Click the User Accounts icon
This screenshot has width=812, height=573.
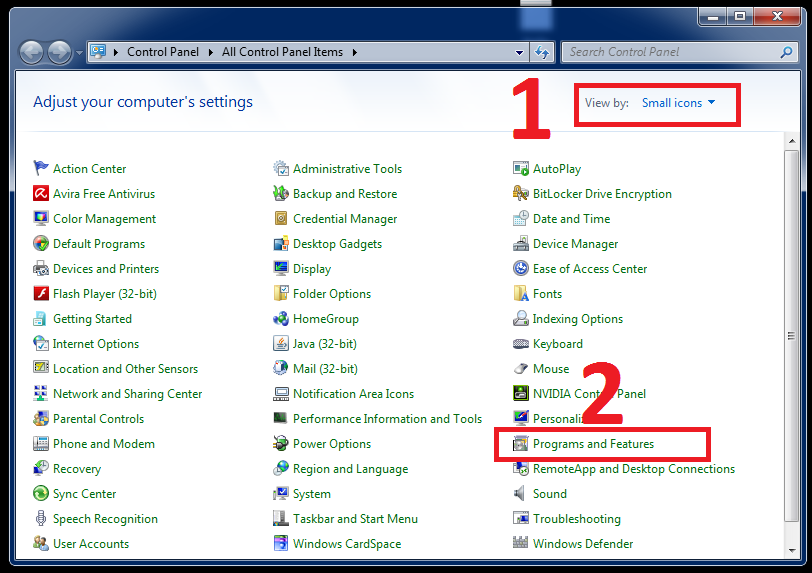[40, 543]
